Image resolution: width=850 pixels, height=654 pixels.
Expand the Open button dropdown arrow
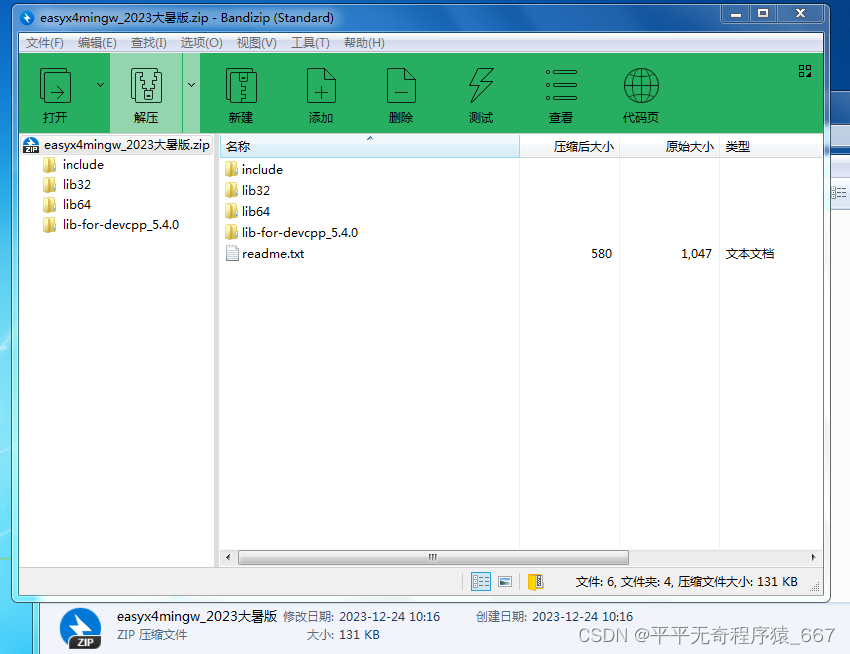[x=100, y=85]
